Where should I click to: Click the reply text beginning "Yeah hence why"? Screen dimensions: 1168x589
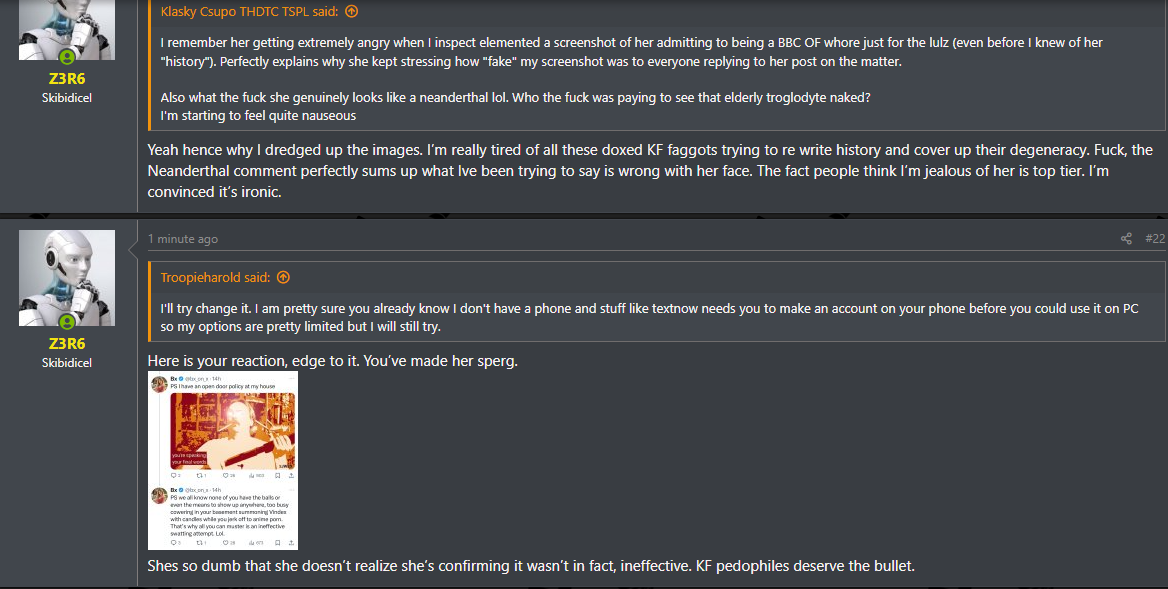[650, 171]
